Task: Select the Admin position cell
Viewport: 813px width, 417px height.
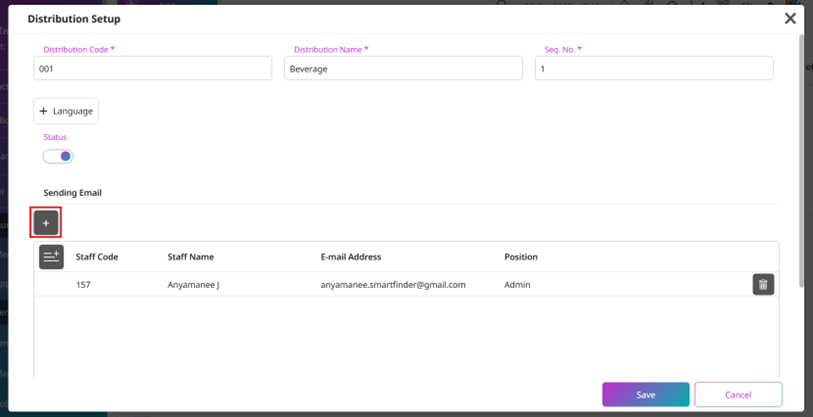Action: [517, 284]
